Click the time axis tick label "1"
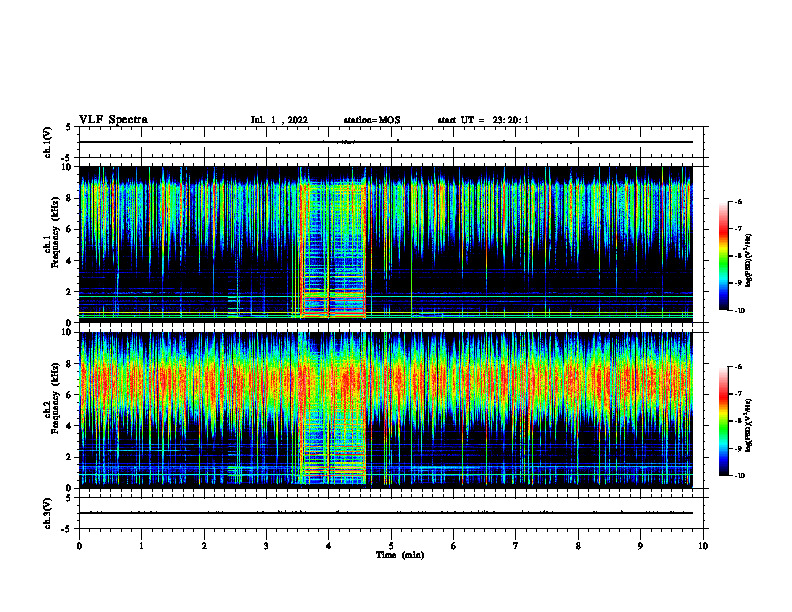The width and height of the screenshot is (792, 612). point(141,545)
